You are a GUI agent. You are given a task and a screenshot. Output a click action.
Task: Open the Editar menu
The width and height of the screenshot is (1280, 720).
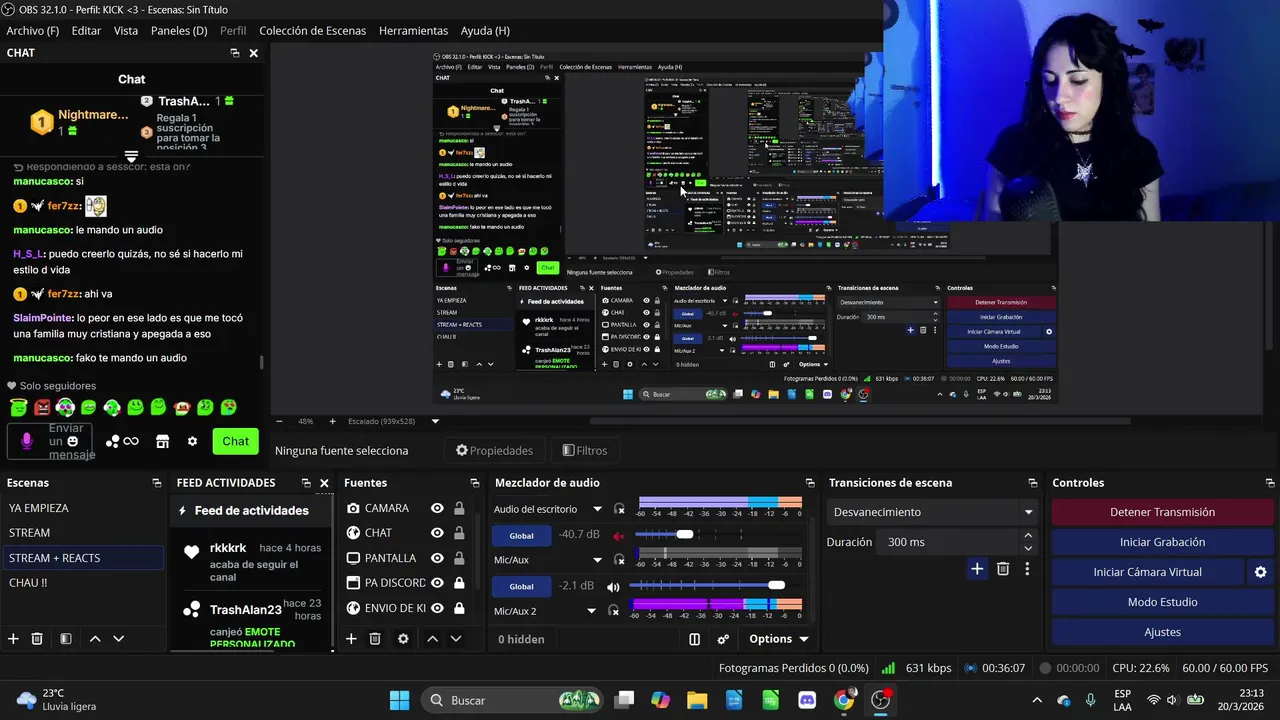click(86, 31)
